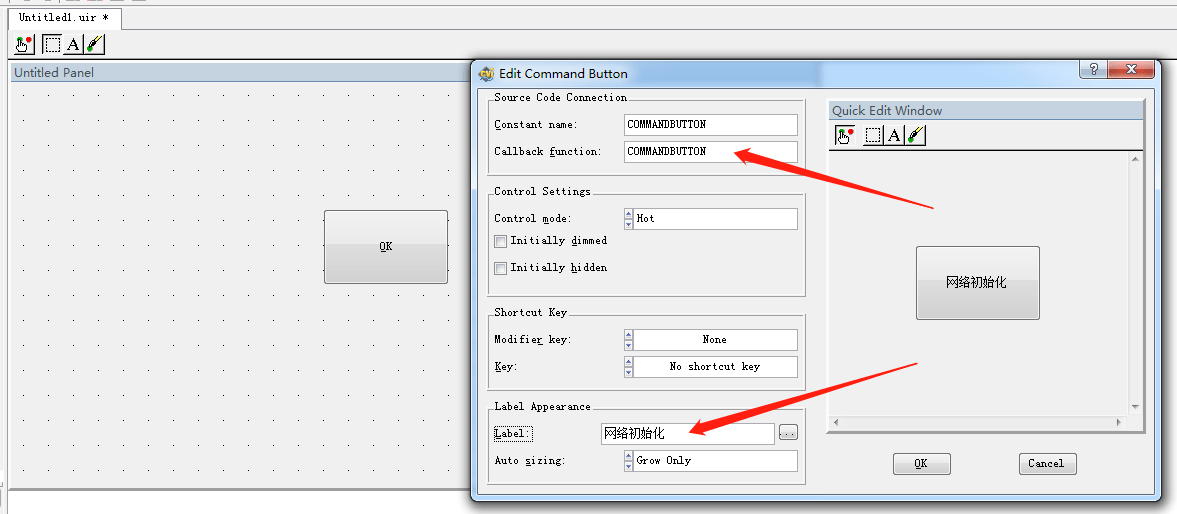Select operate hand tool in Quick Edit Window
This screenshot has width=1177, height=514.
tap(845, 135)
